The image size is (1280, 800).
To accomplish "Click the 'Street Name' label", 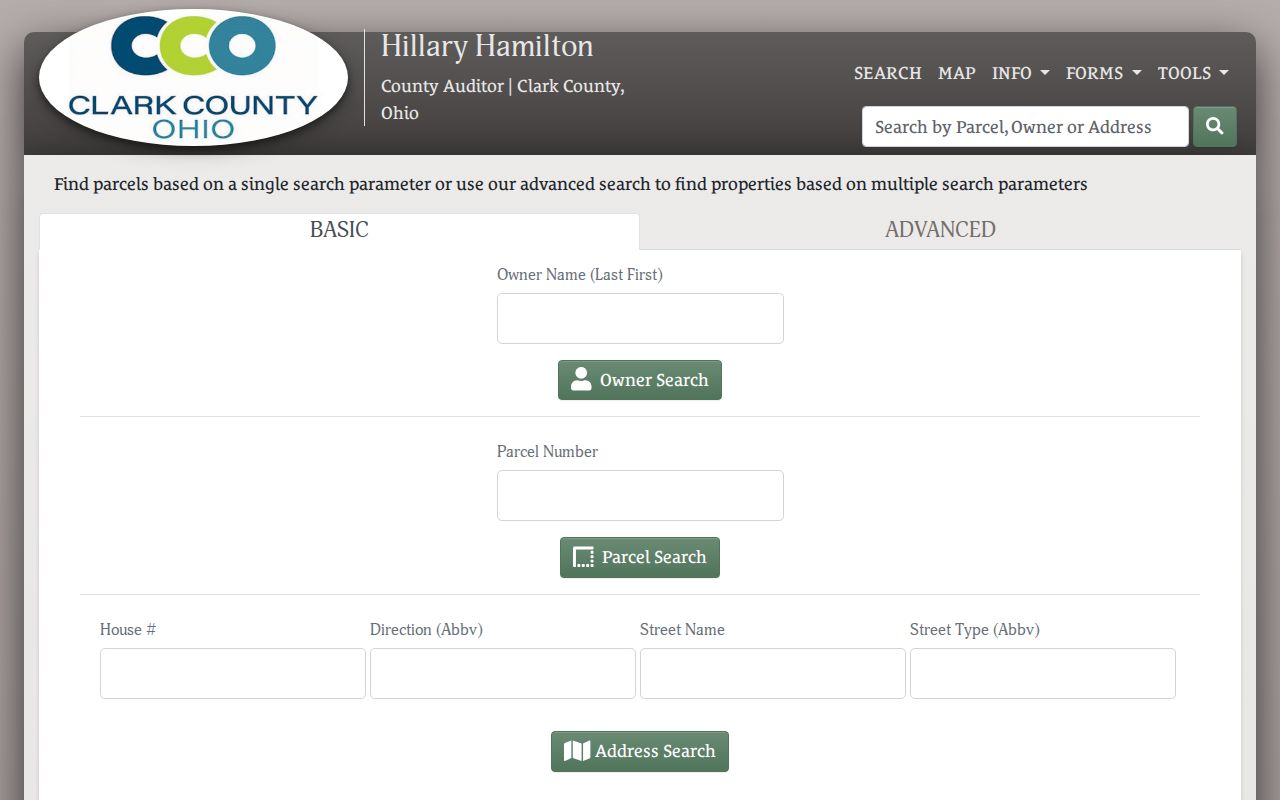I will (x=682, y=629).
